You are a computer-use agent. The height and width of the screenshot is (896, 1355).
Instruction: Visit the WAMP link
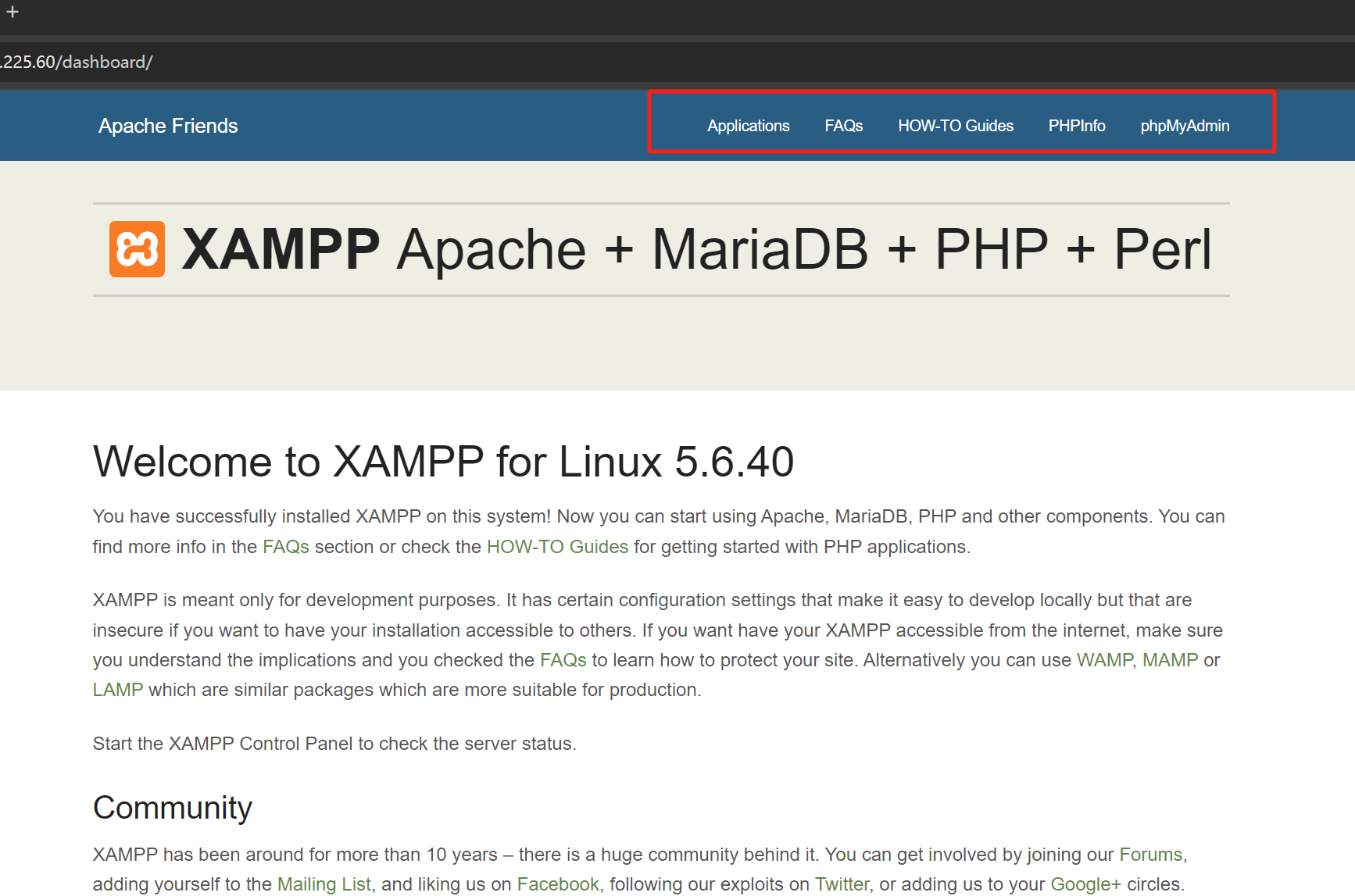coord(1105,660)
